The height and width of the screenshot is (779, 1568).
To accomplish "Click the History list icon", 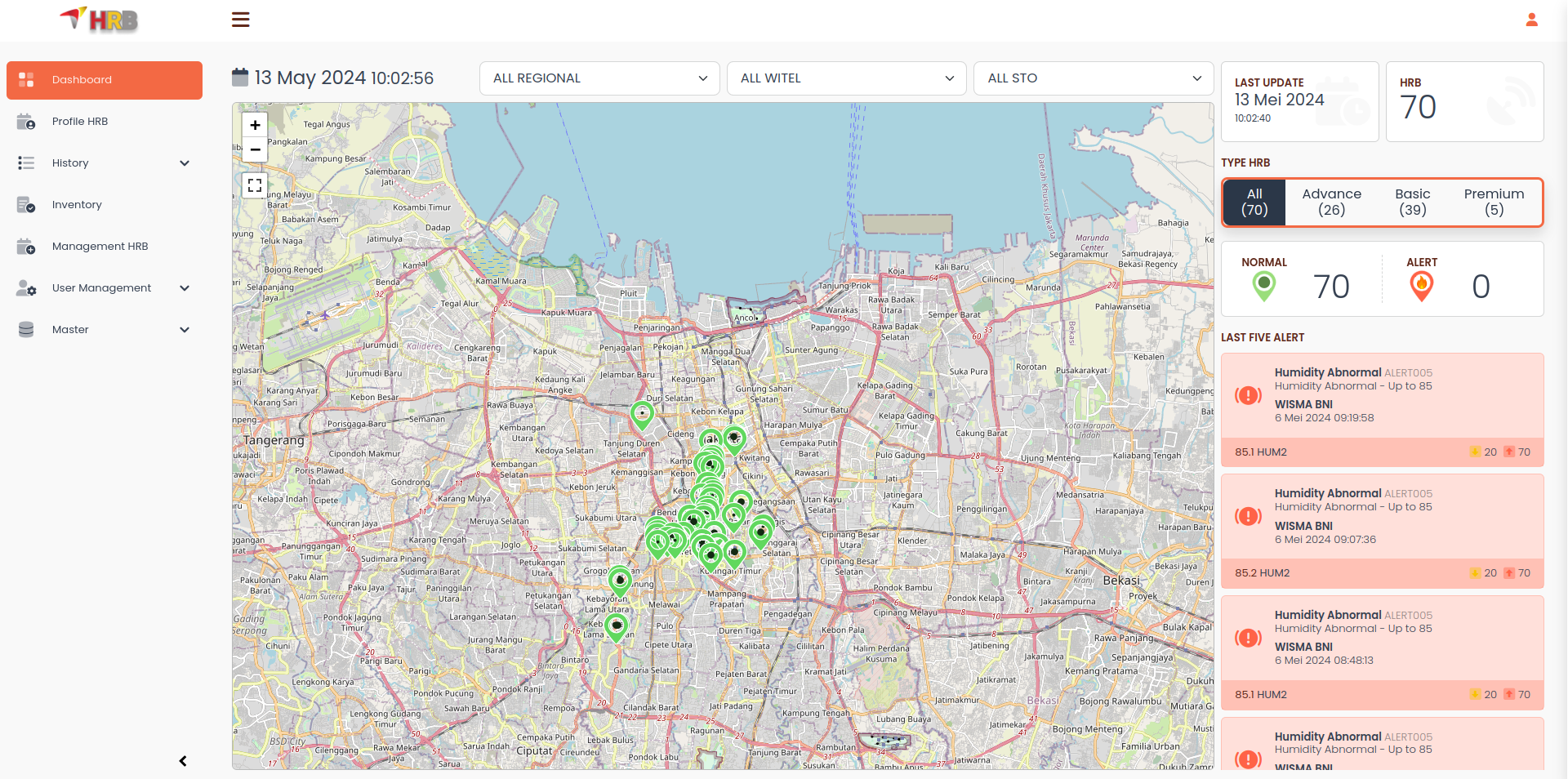I will click(x=26, y=163).
